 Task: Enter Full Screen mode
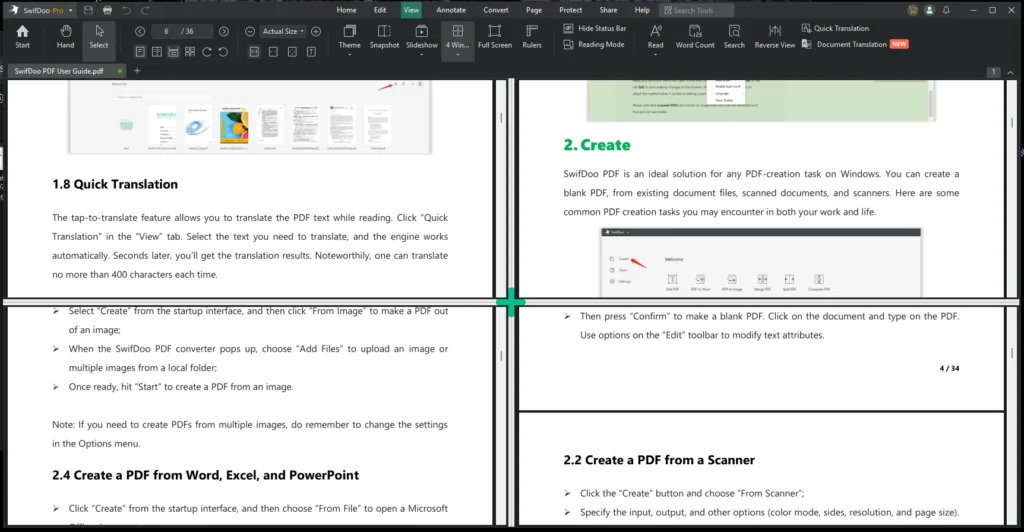point(494,37)
